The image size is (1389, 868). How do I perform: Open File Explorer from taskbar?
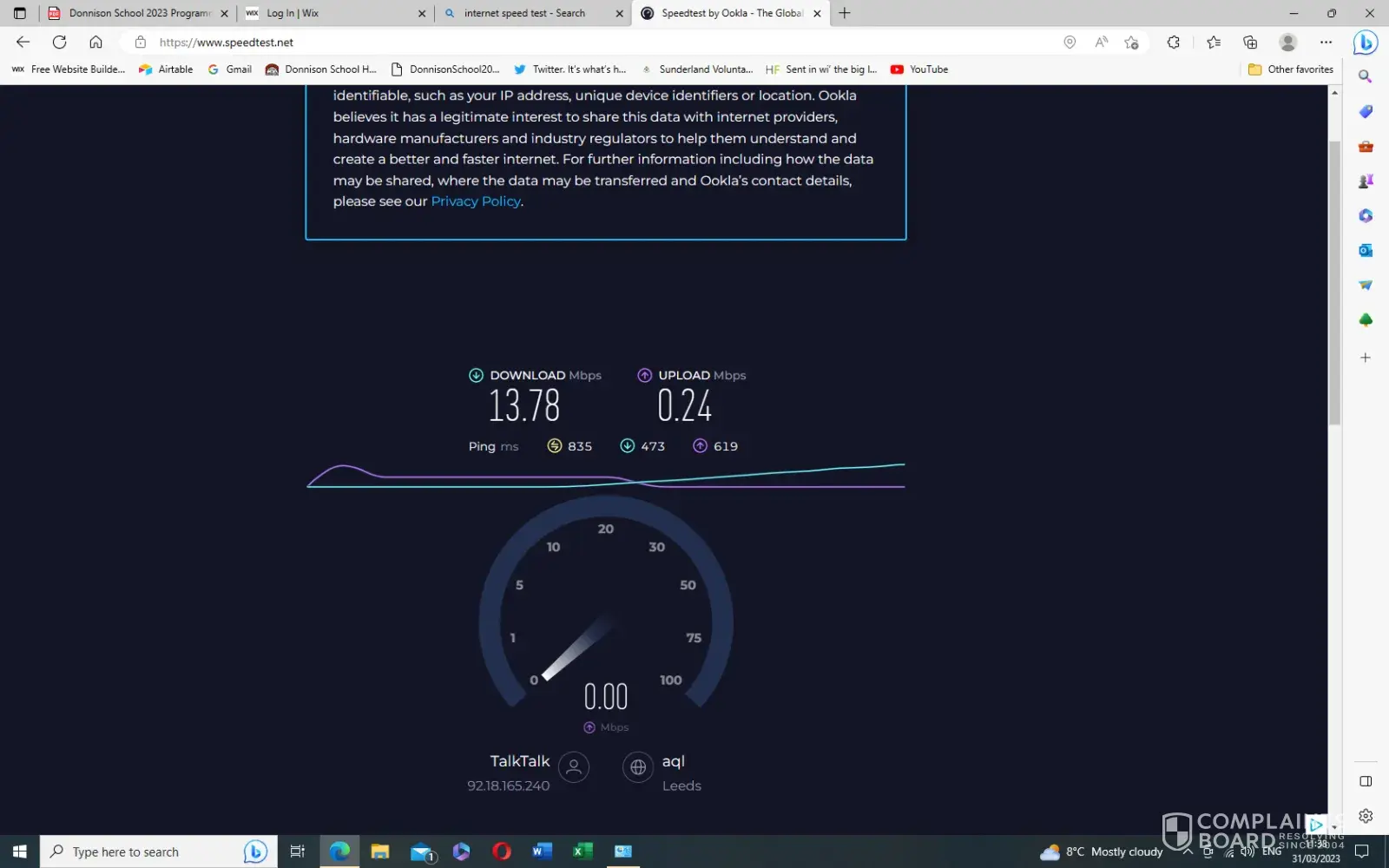[380, 852]
